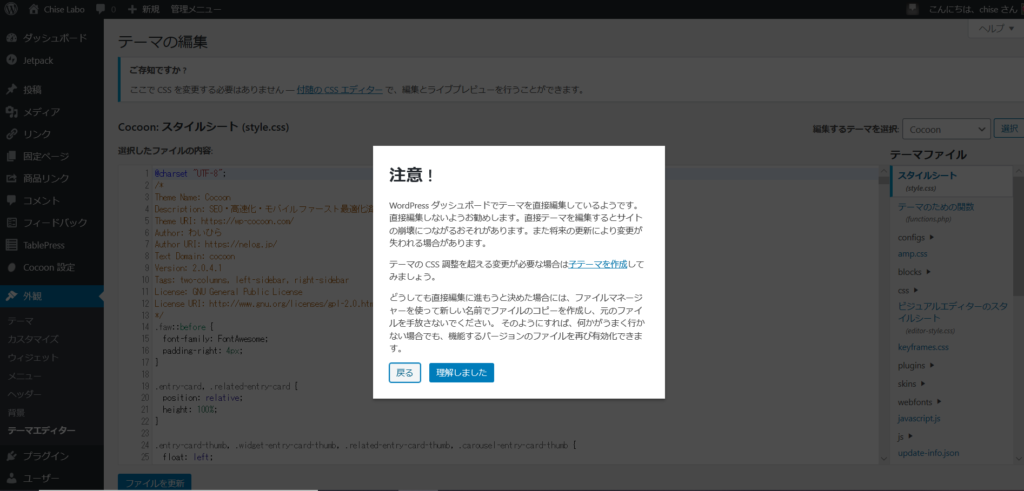Click the メディア icon in sidebar
Image resolution: width=1024 pixels, height=491 pixels.
11,112
